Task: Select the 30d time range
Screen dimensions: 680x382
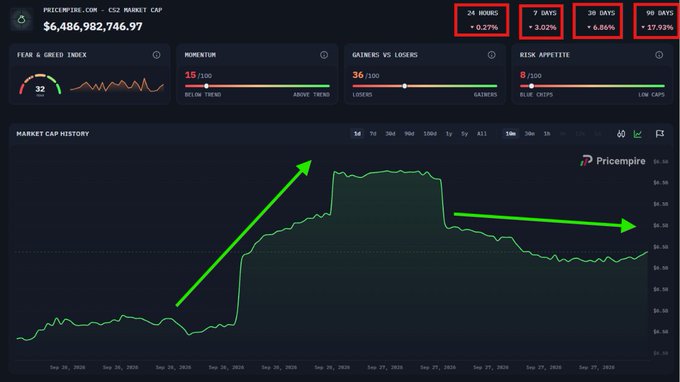Action: tap(390, 134)
